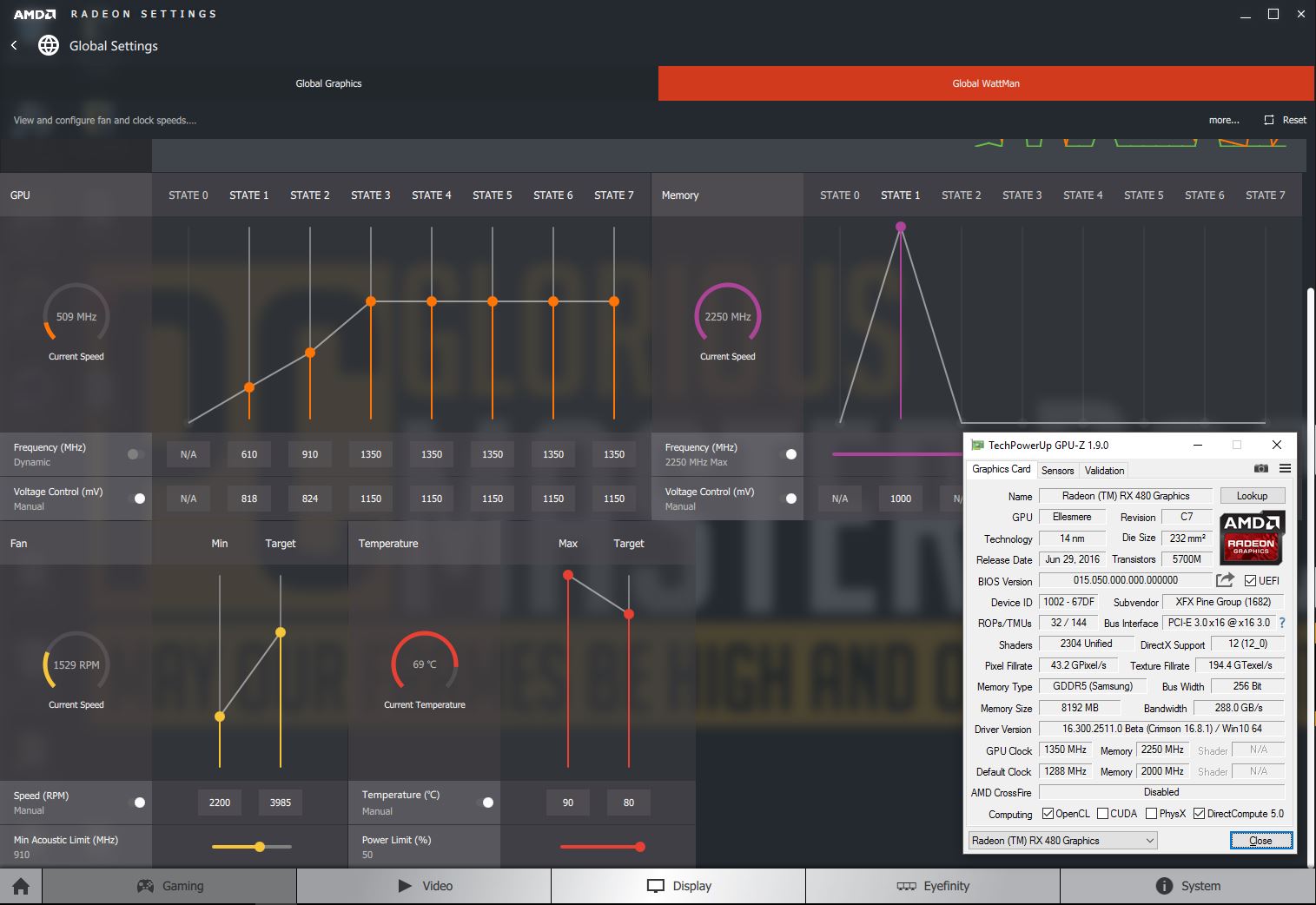Open GPU-Z hamburger menu
The height and width of the screenshot is (905, 1316).
pyautogui.click(x=1285, y=469)
